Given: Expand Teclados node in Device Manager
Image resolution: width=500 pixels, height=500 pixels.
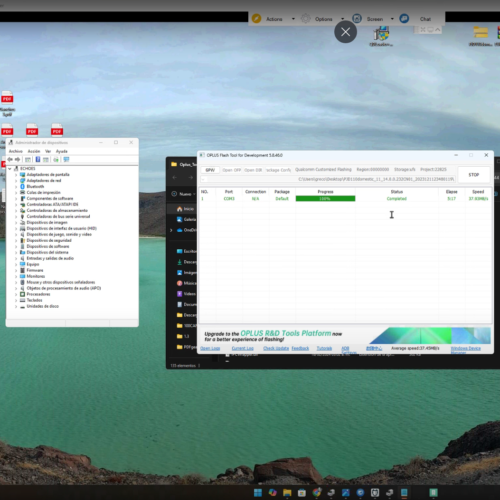Looking at the screenshot, I should point(16,300).
